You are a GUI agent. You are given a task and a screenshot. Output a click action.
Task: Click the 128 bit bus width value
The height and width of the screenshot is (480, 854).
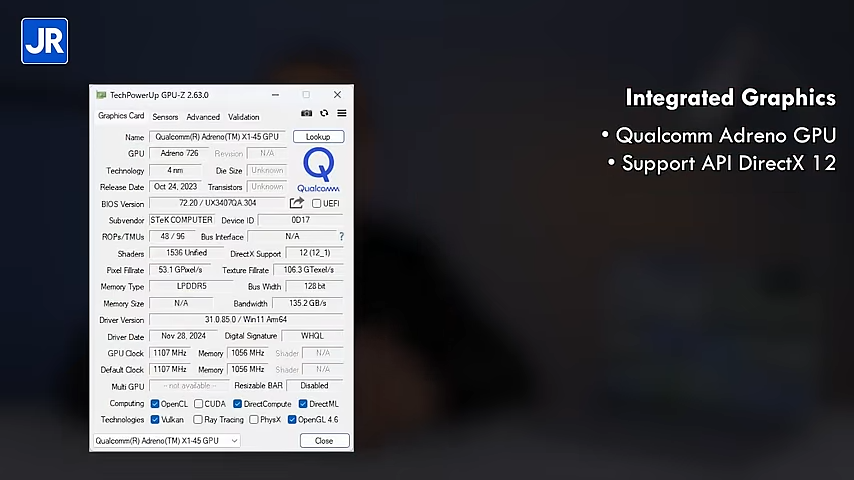coord(315,286)
